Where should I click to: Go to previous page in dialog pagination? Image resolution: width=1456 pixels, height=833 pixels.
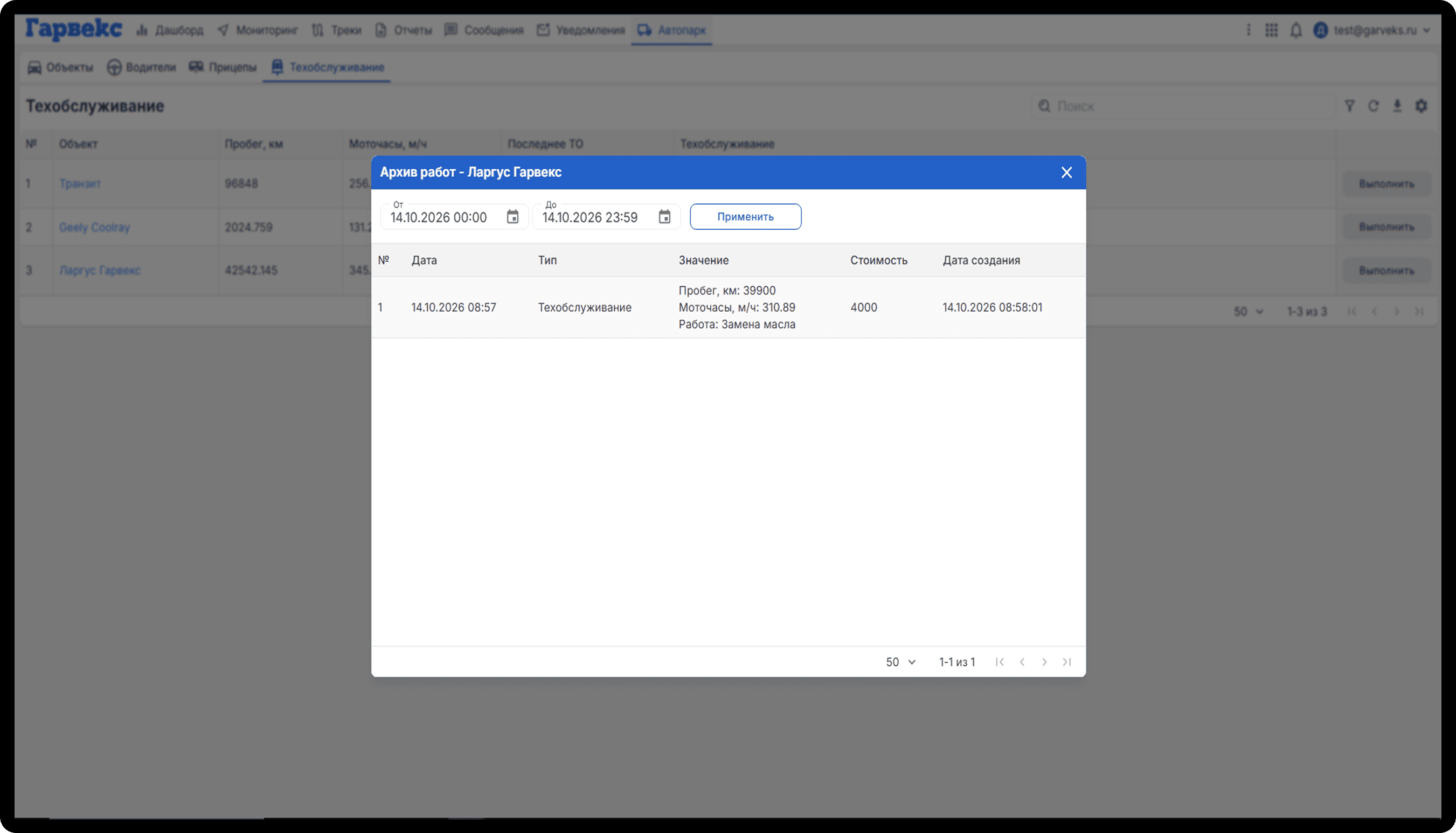[1022, 662]
